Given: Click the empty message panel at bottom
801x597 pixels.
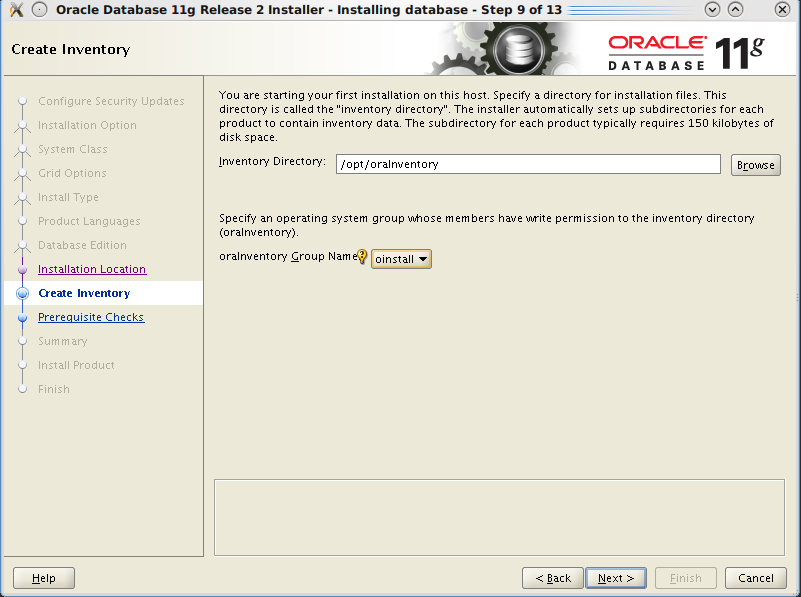Looking at the screenshot, I should click(x=499, y=517).
